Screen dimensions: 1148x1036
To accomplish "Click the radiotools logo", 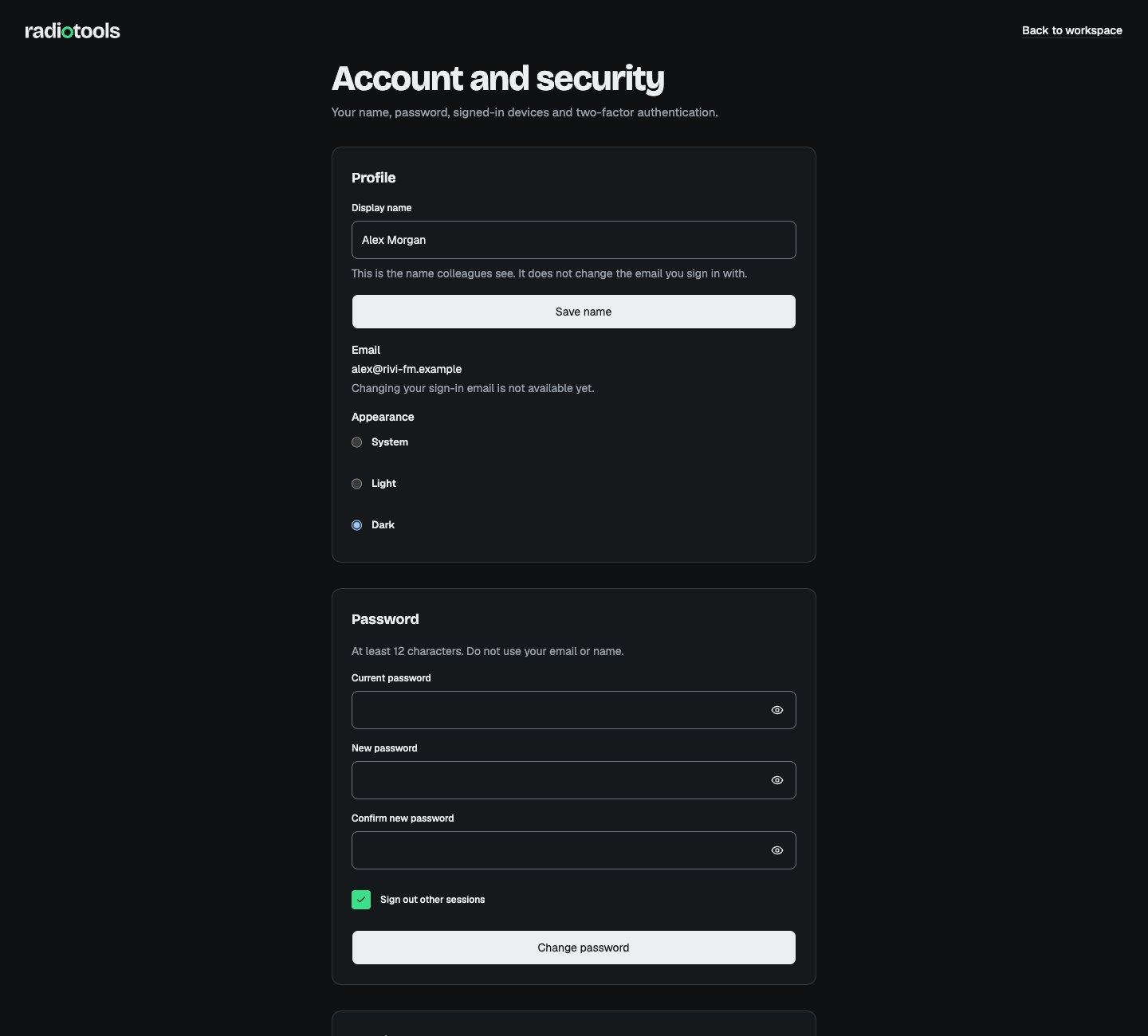I will pyautogui.click(x=73, y=31).
